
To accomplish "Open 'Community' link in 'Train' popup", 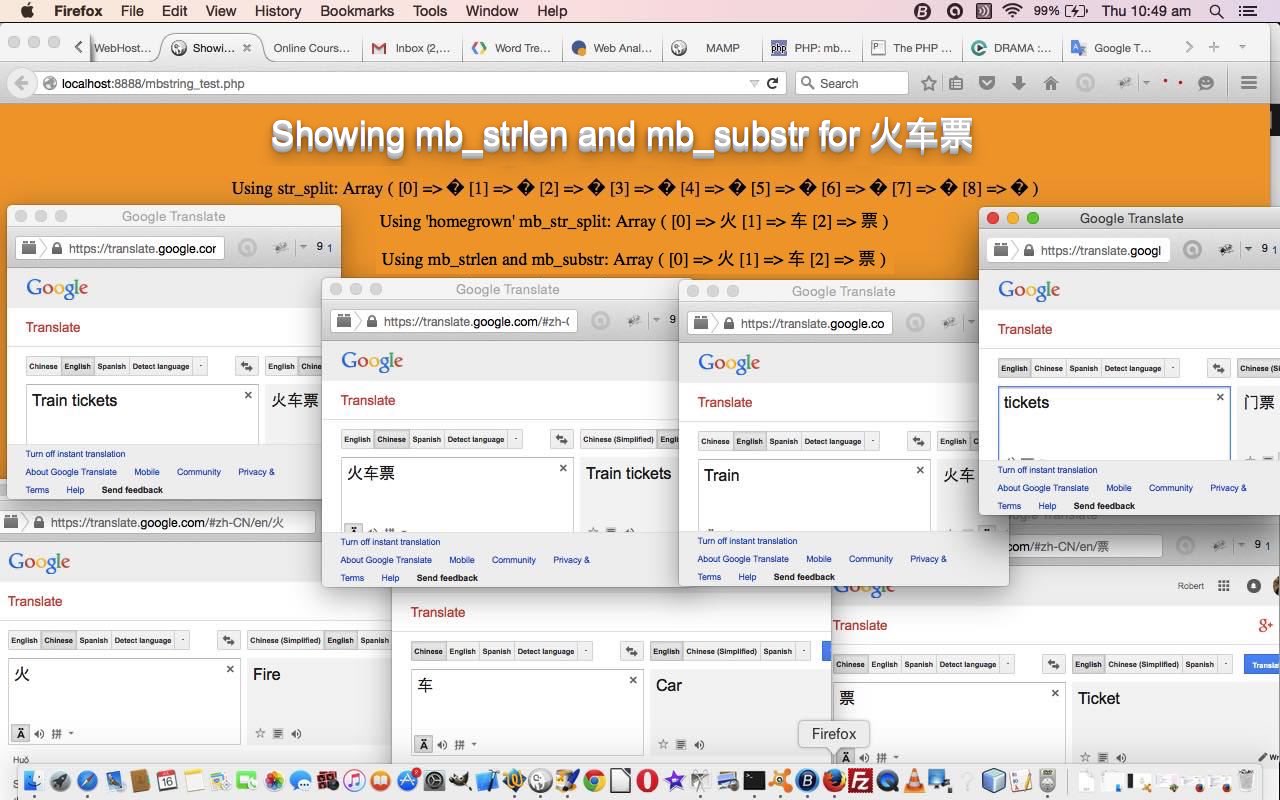I will click(x=871, y=559).
